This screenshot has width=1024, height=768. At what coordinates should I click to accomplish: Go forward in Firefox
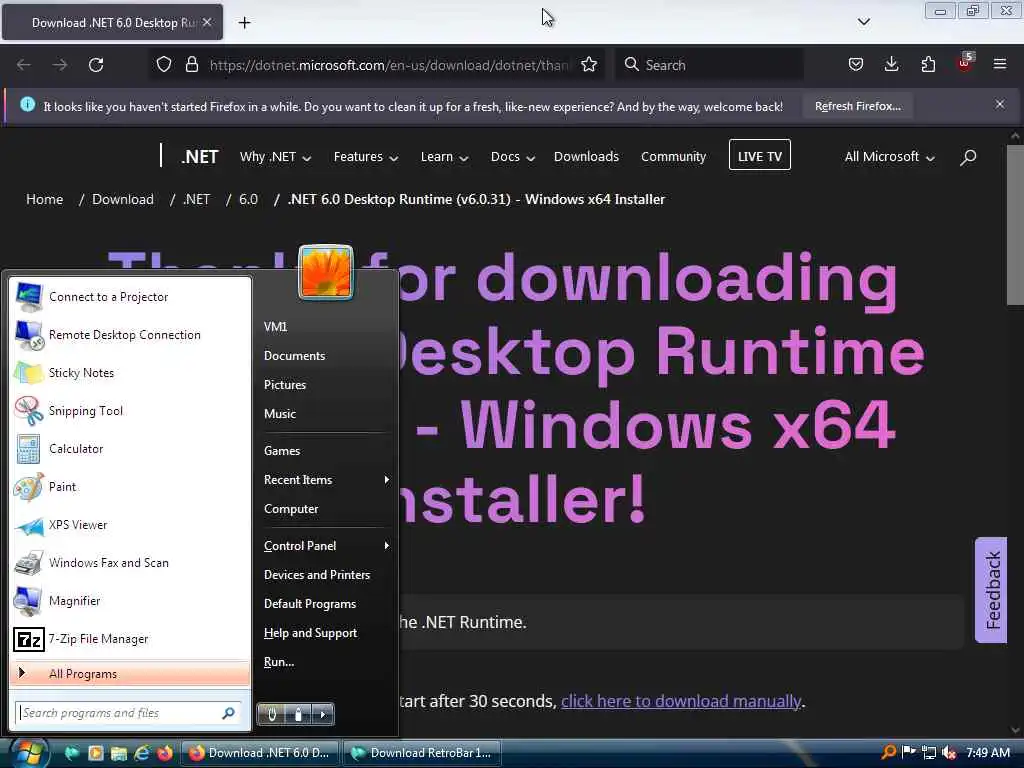pyautogui.click(x=59, y=65)
